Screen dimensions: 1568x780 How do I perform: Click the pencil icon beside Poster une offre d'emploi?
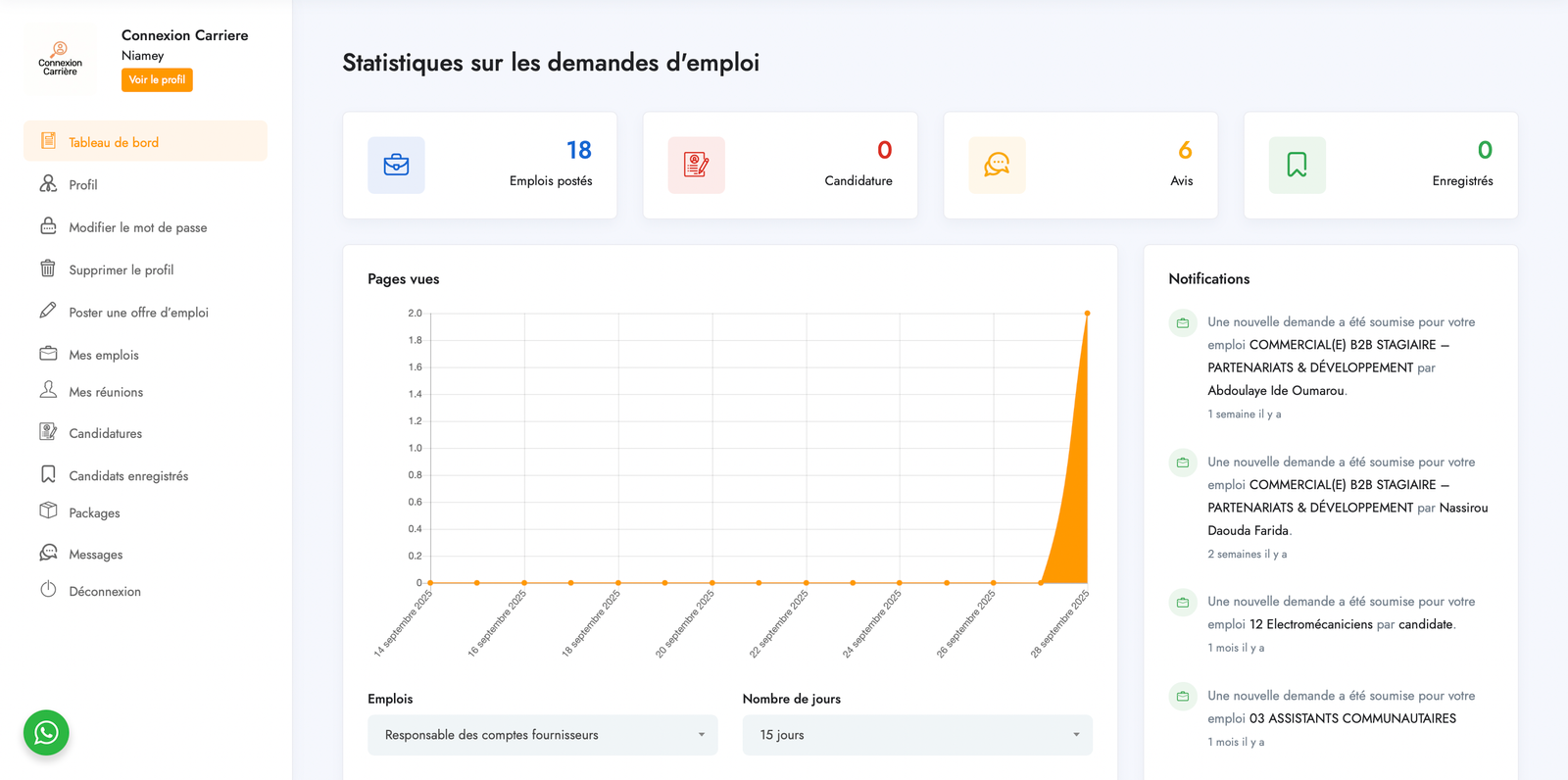48,311
